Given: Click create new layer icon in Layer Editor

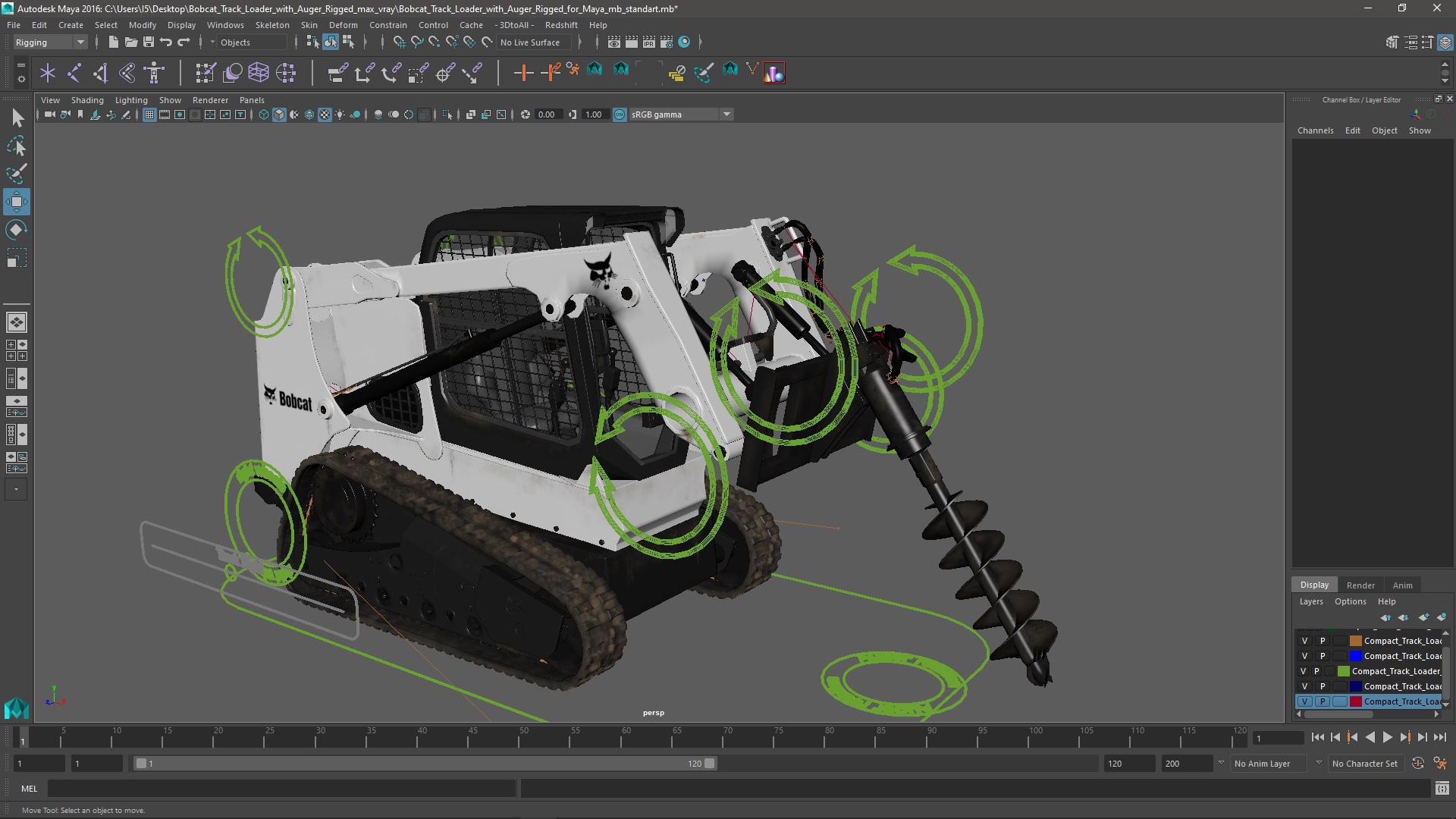Looking at the screenshot, I should pyautogui.click(x=1423, y=617).
